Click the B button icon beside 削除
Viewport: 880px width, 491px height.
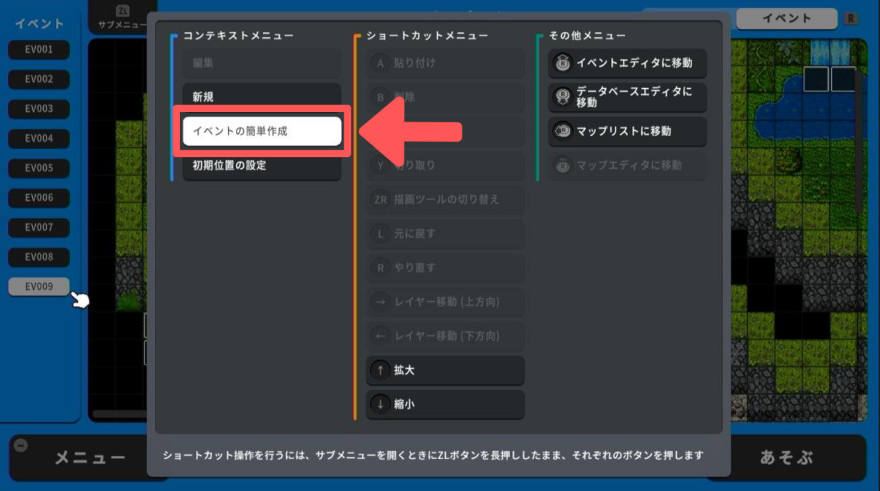[381, 97]
